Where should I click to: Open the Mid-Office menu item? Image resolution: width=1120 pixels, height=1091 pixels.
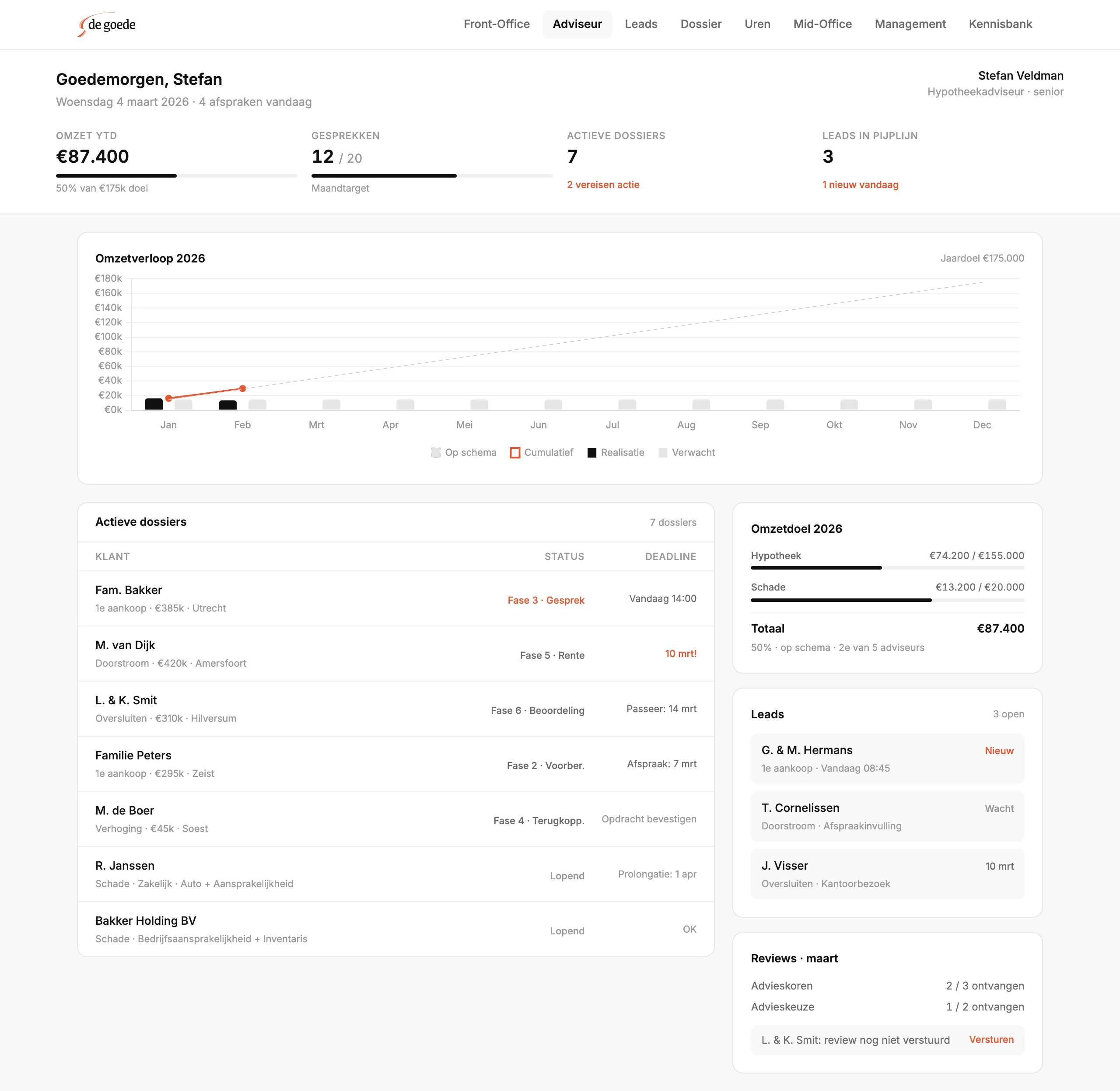(x=822, y=24)
